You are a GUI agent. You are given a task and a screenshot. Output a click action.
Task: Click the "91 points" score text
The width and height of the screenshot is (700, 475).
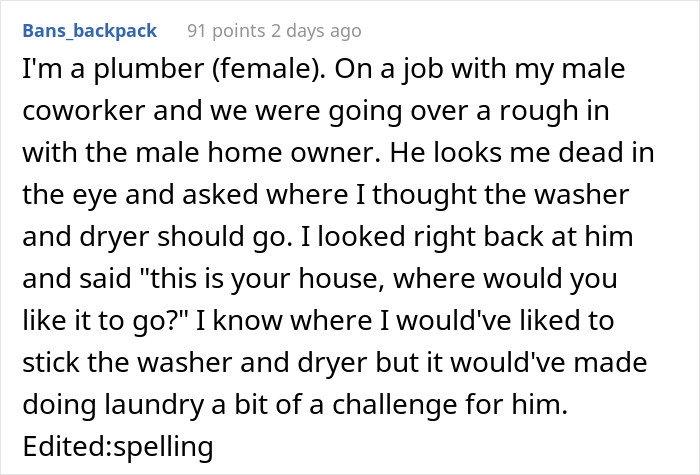226,31
